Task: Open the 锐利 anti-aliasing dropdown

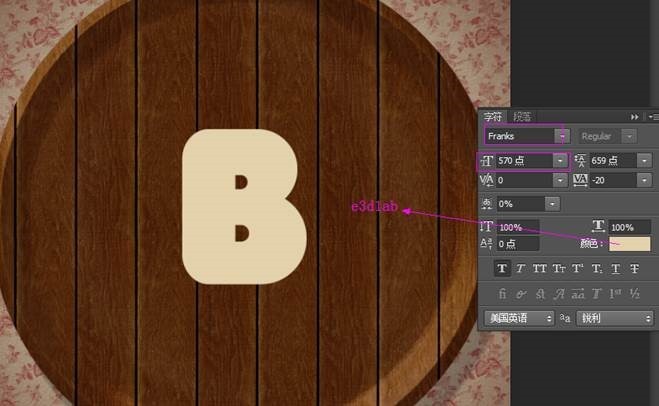Action: (615, 318)
